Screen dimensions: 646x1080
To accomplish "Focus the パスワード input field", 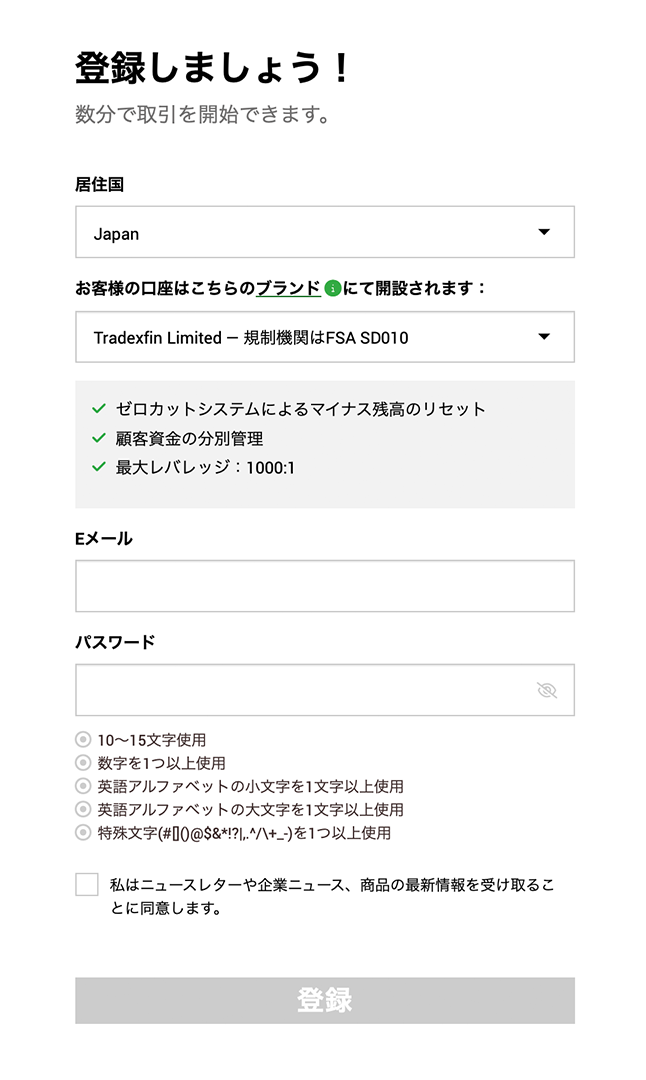I will click(300, 690).
